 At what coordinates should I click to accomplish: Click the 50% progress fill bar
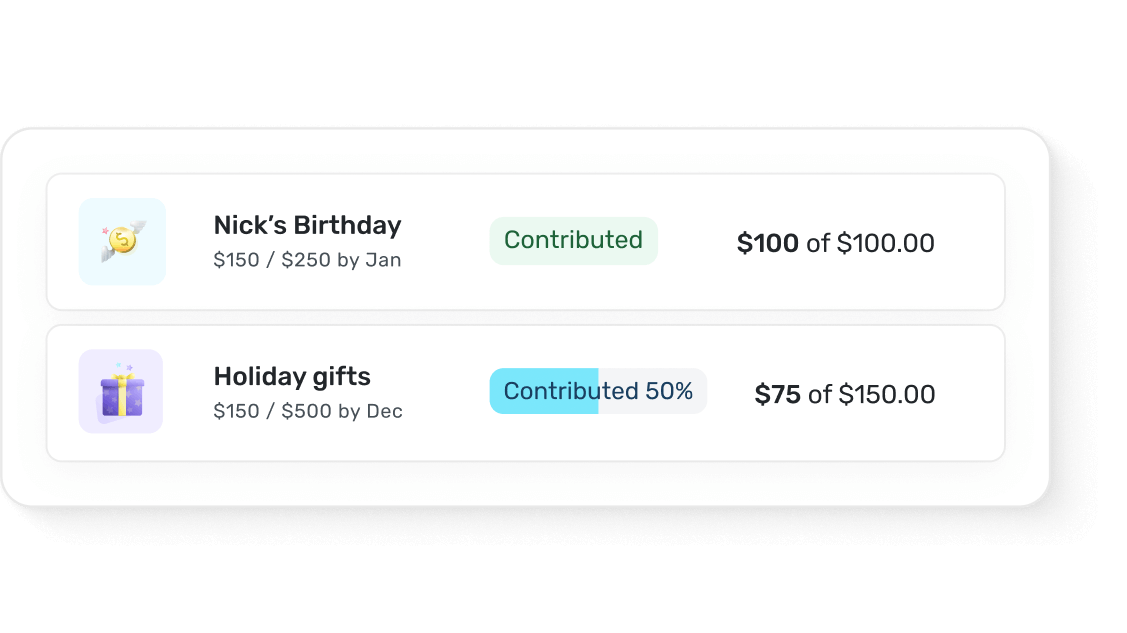tap(543, 391)
